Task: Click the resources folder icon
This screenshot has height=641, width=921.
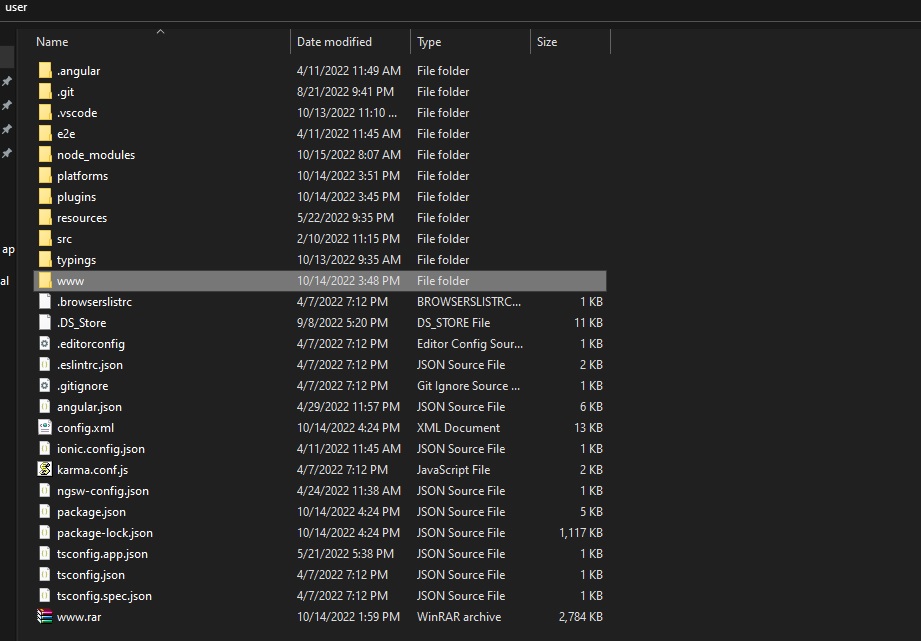Action: [x=45, y=218]
